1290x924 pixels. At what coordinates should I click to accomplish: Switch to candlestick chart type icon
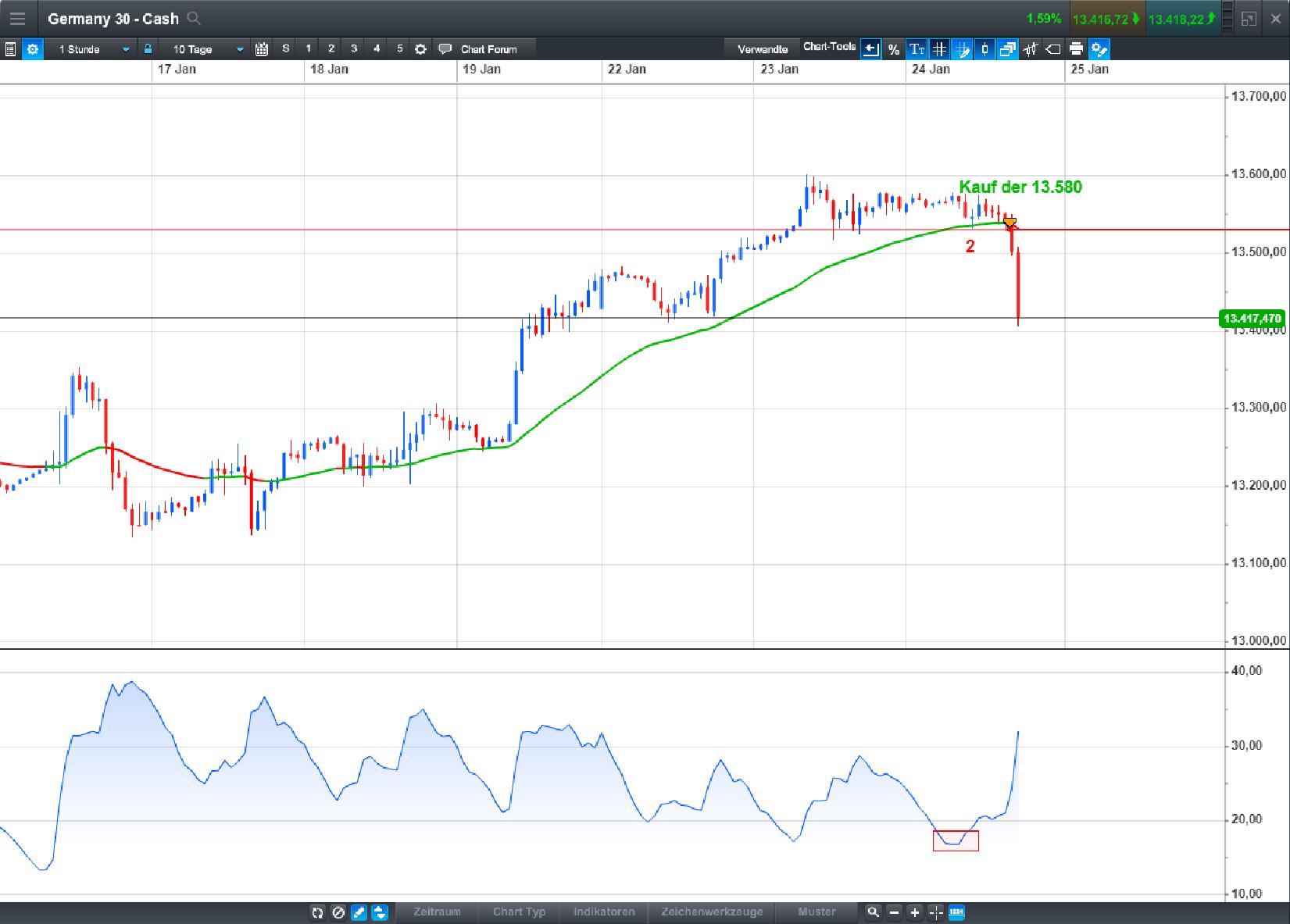coord(984,48)
